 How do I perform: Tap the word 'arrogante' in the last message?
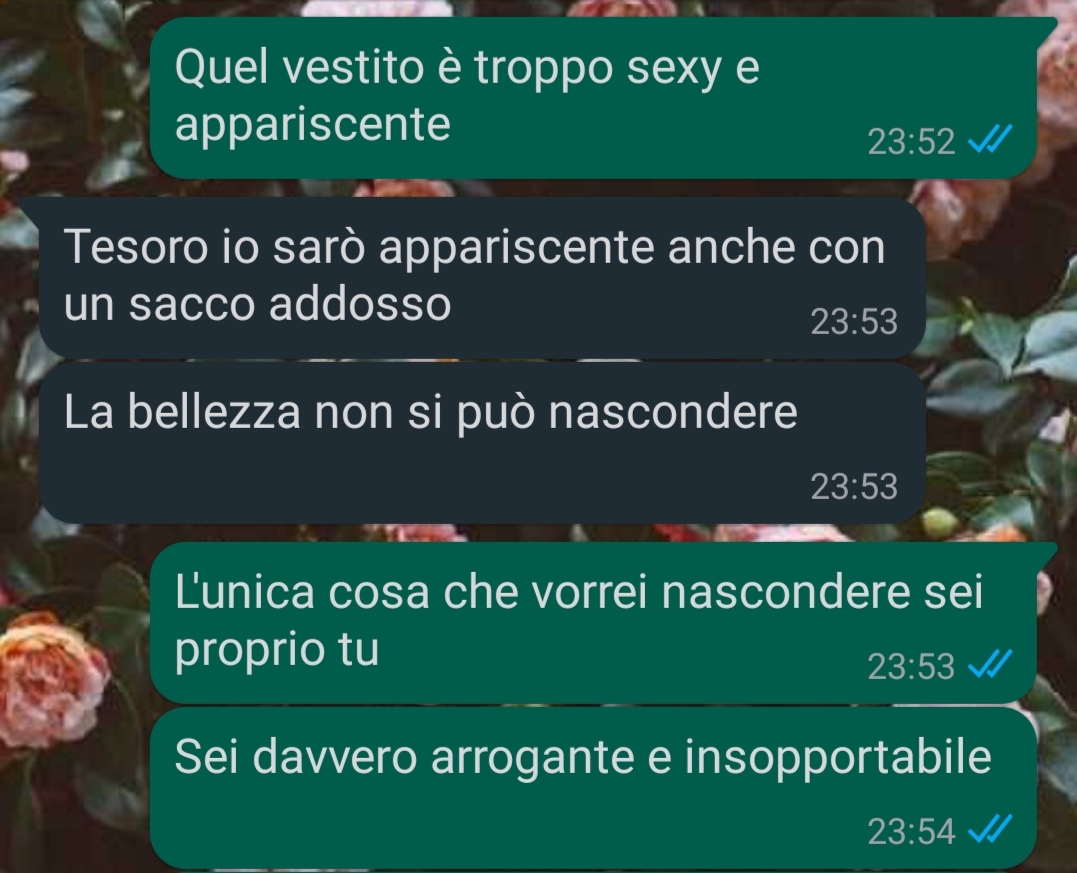pyautogui.click(x=533, y=760)
